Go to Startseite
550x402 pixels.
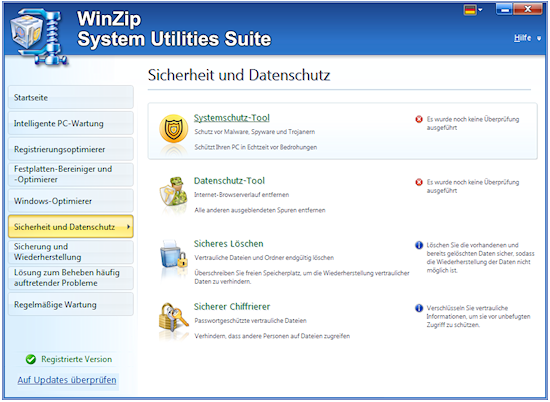71,97
